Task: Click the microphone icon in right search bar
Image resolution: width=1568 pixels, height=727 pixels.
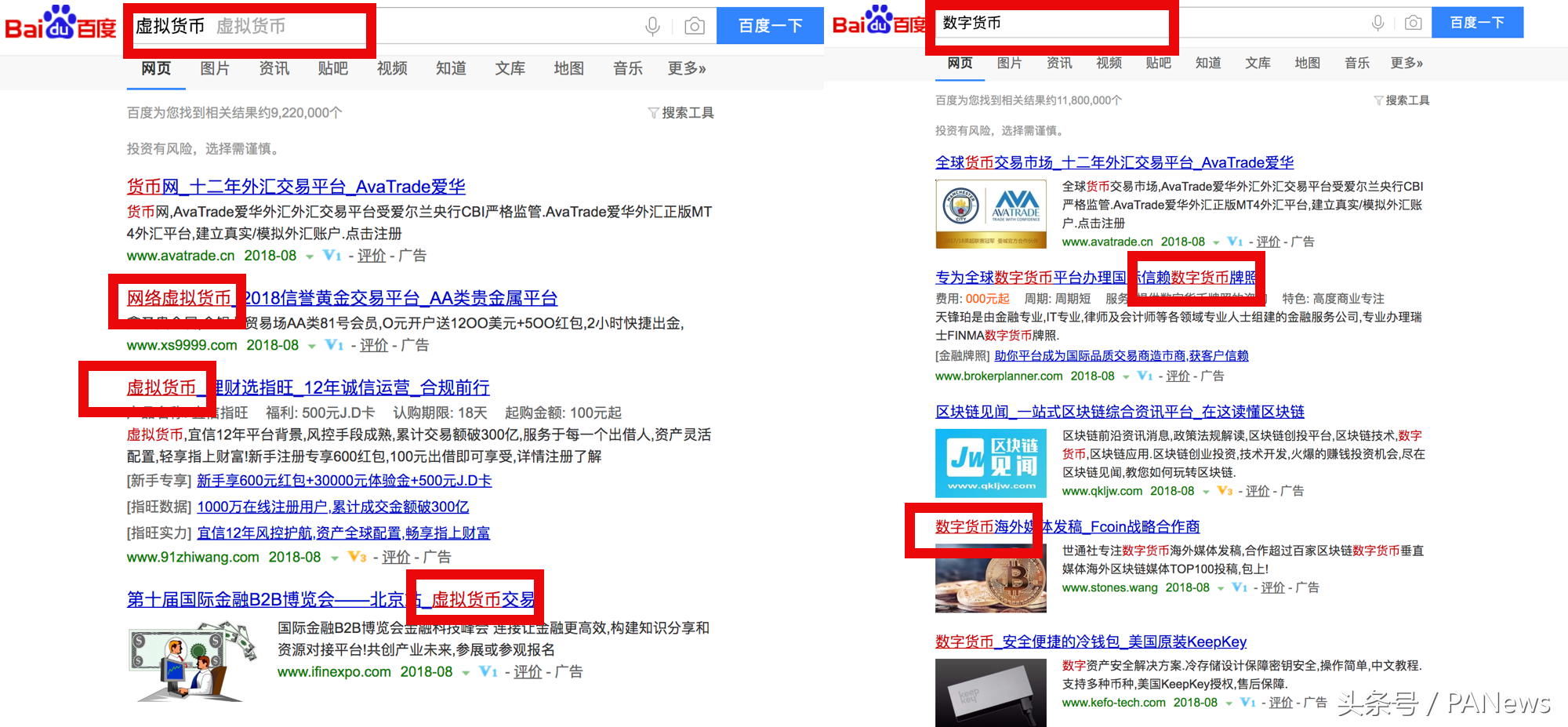Action: [x=1377, y=23]
